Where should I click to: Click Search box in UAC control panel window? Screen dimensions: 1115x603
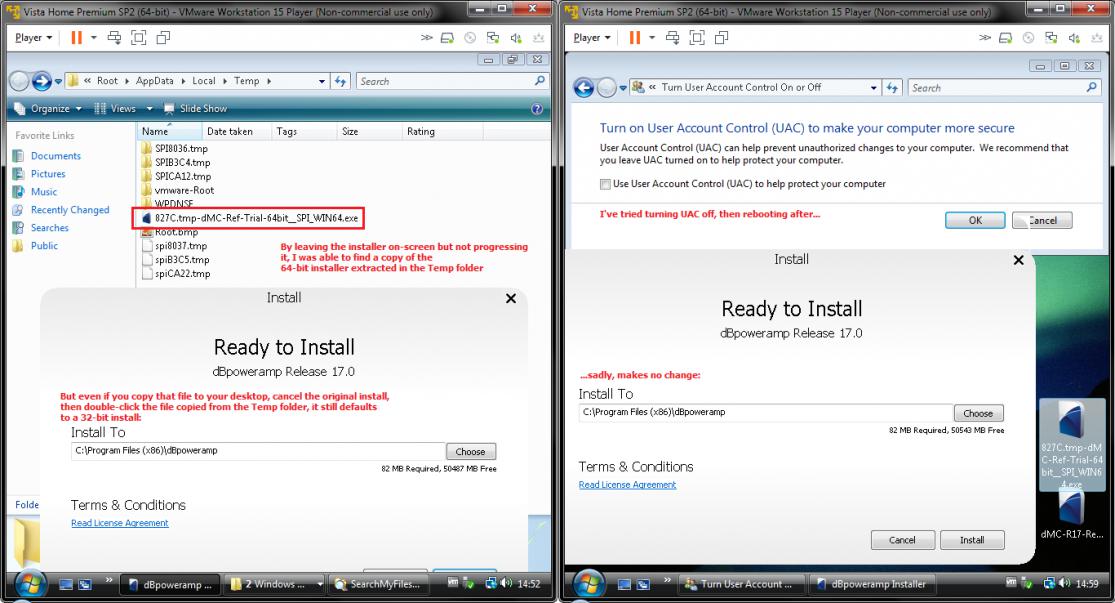pyautogui.click(x=1004, y=87)
